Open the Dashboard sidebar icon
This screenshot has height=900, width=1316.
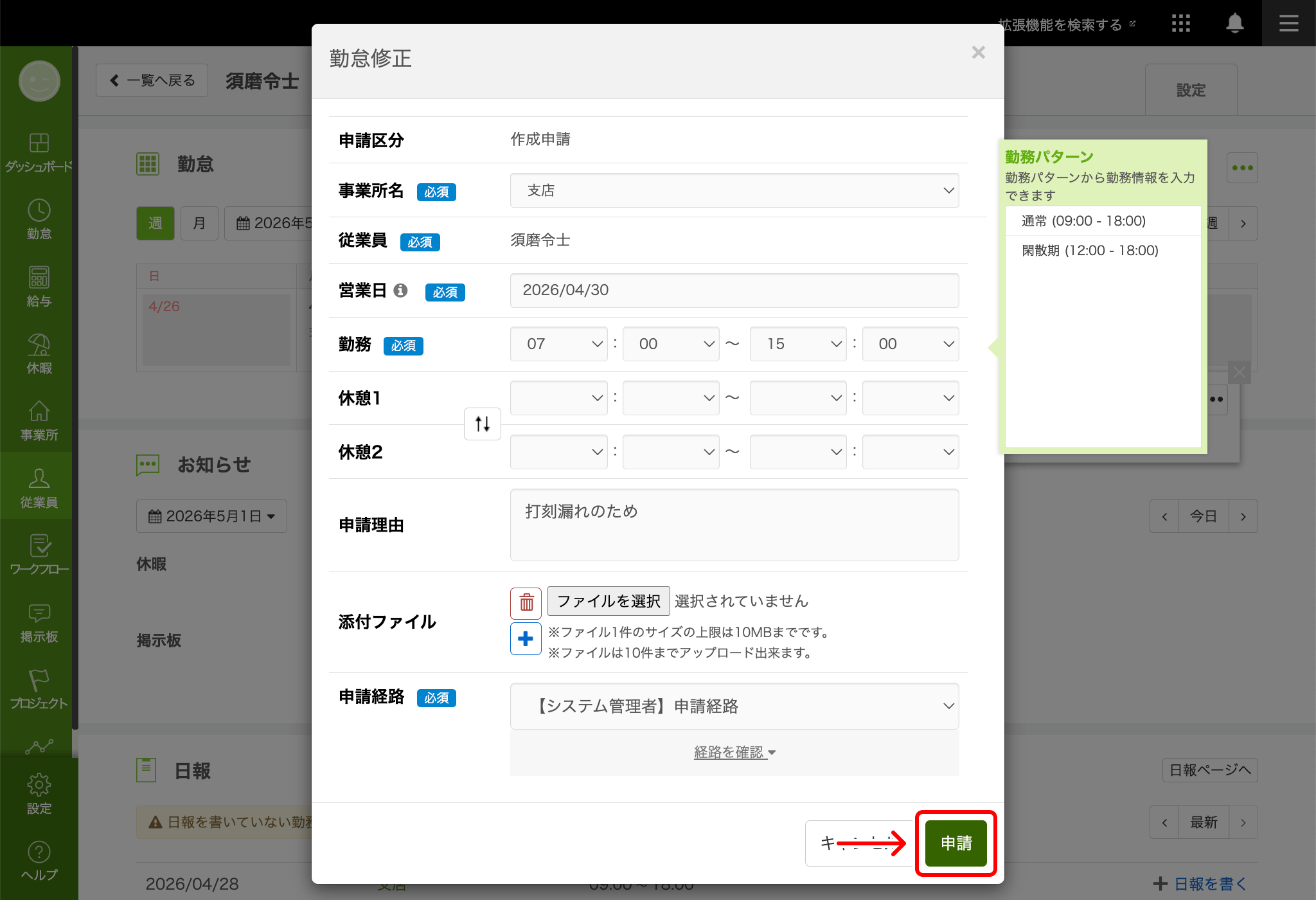point(39,152)
